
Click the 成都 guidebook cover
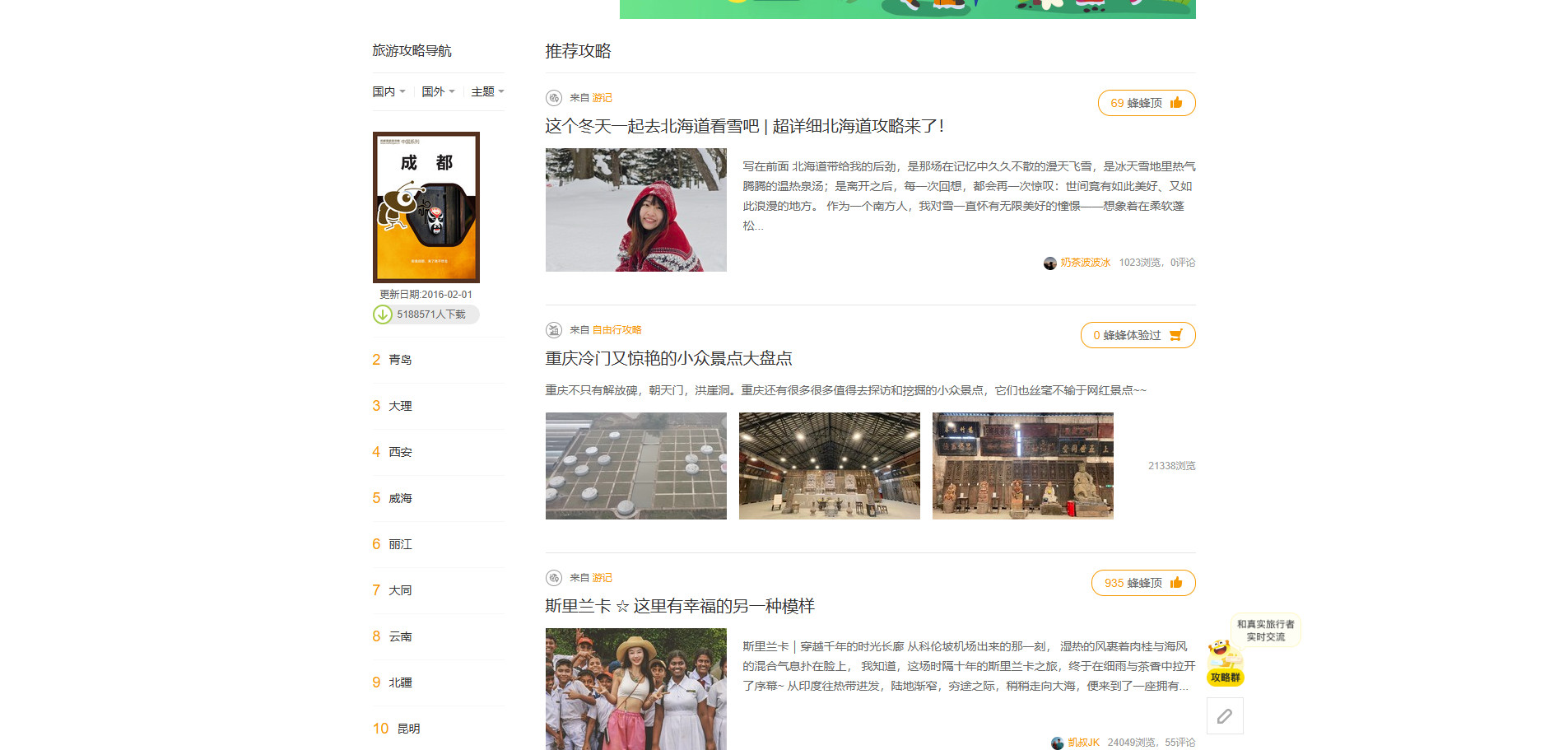426,207
